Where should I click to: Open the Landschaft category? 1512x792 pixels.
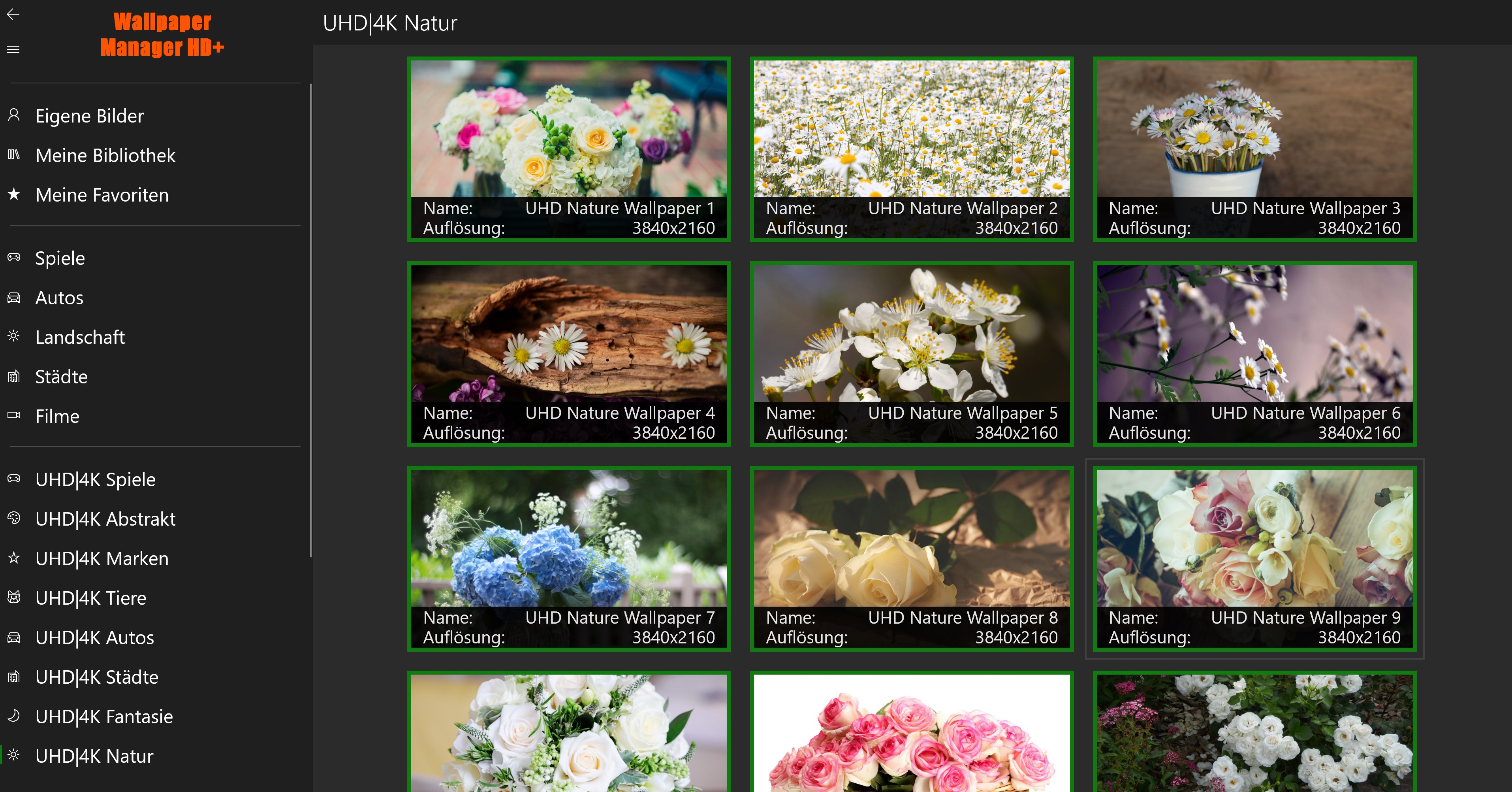80,337
